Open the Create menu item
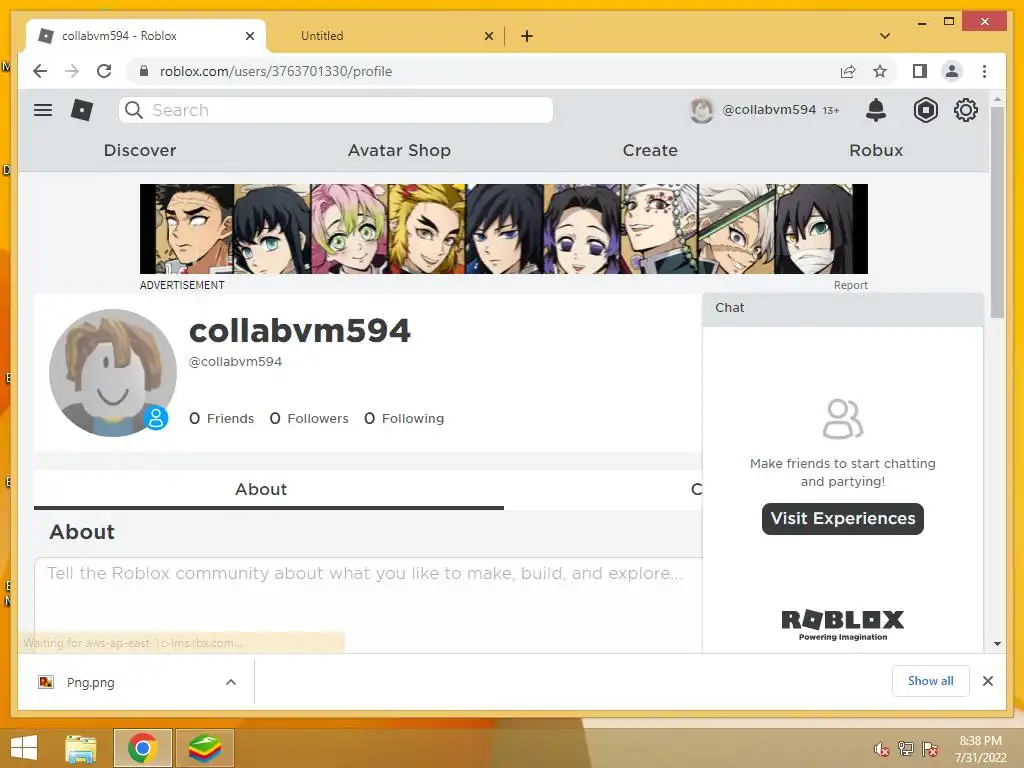 (650, 150)
